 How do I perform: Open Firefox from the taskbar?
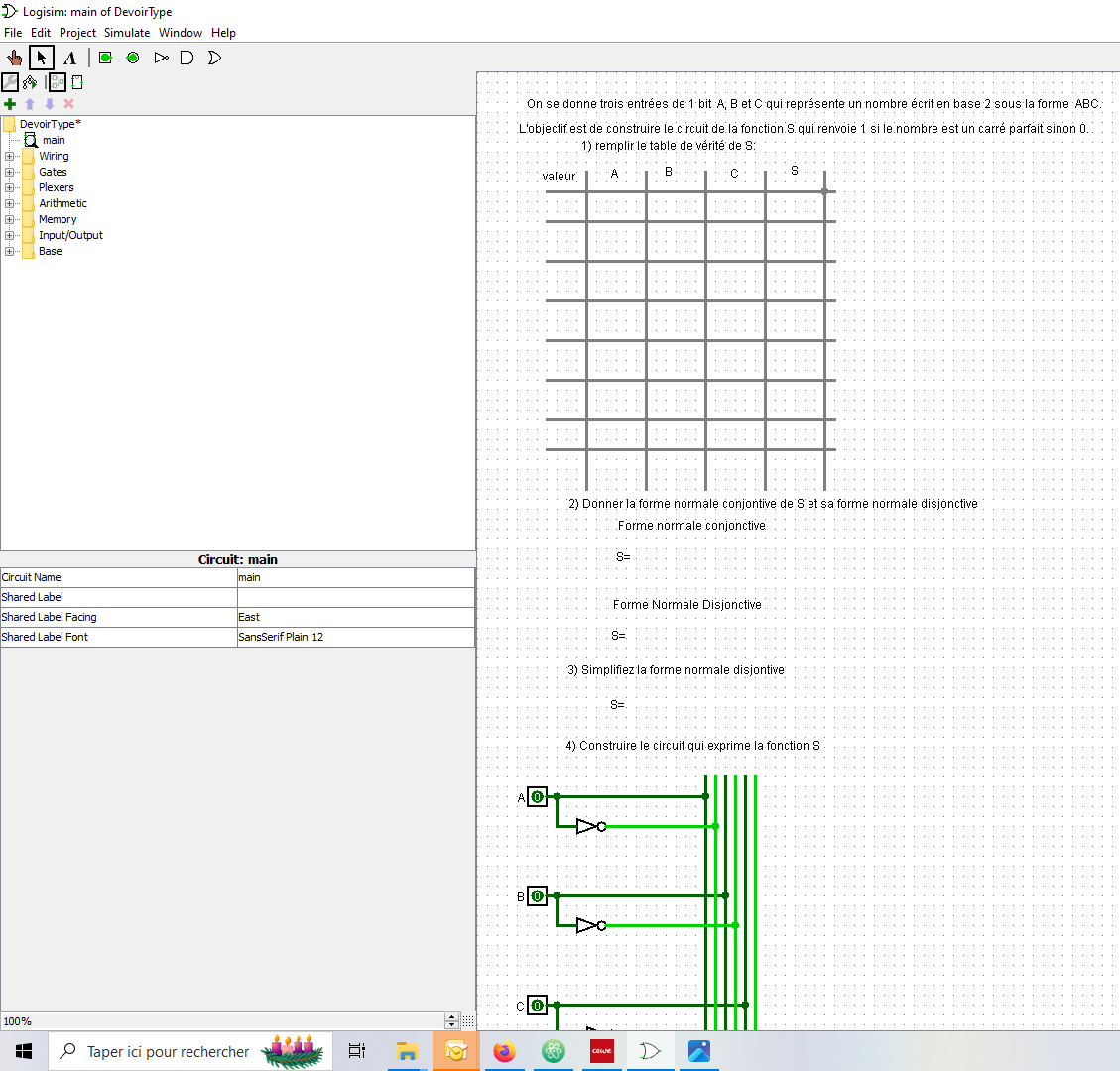[x=505, y=1051]
